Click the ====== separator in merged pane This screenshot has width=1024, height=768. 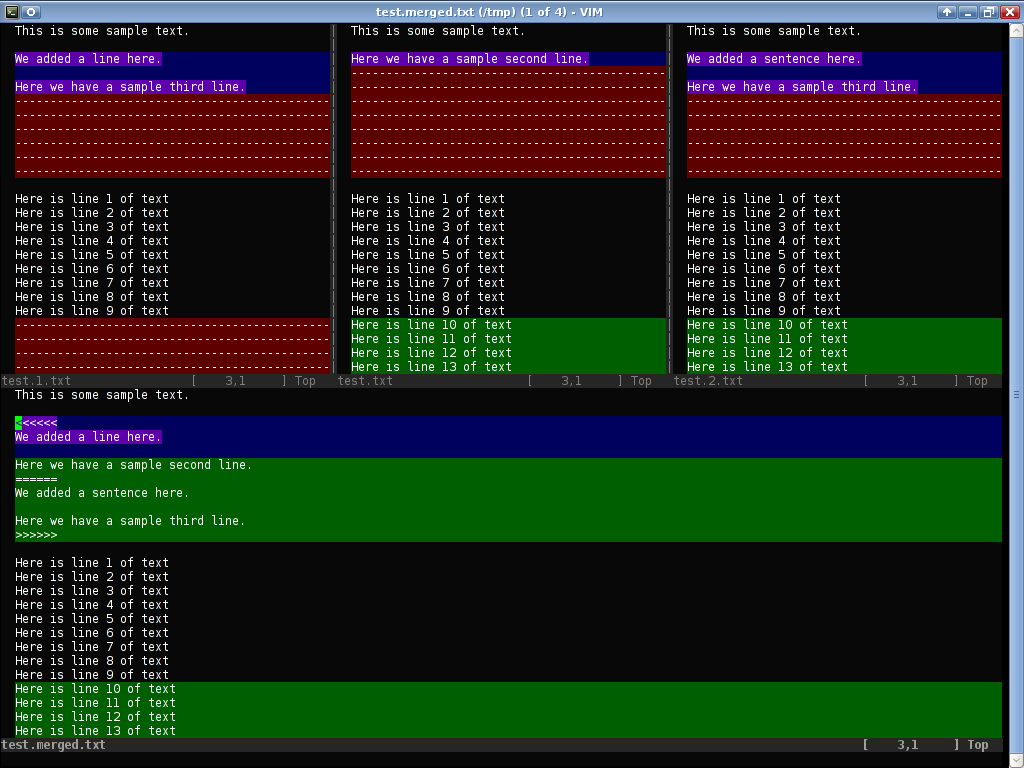click(x=36, y=479)
